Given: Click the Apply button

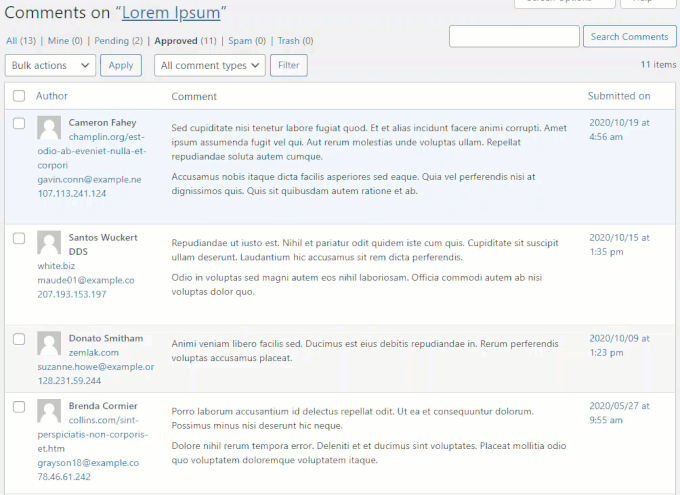Looking at the screenshot, I should [x=121, y=66].
